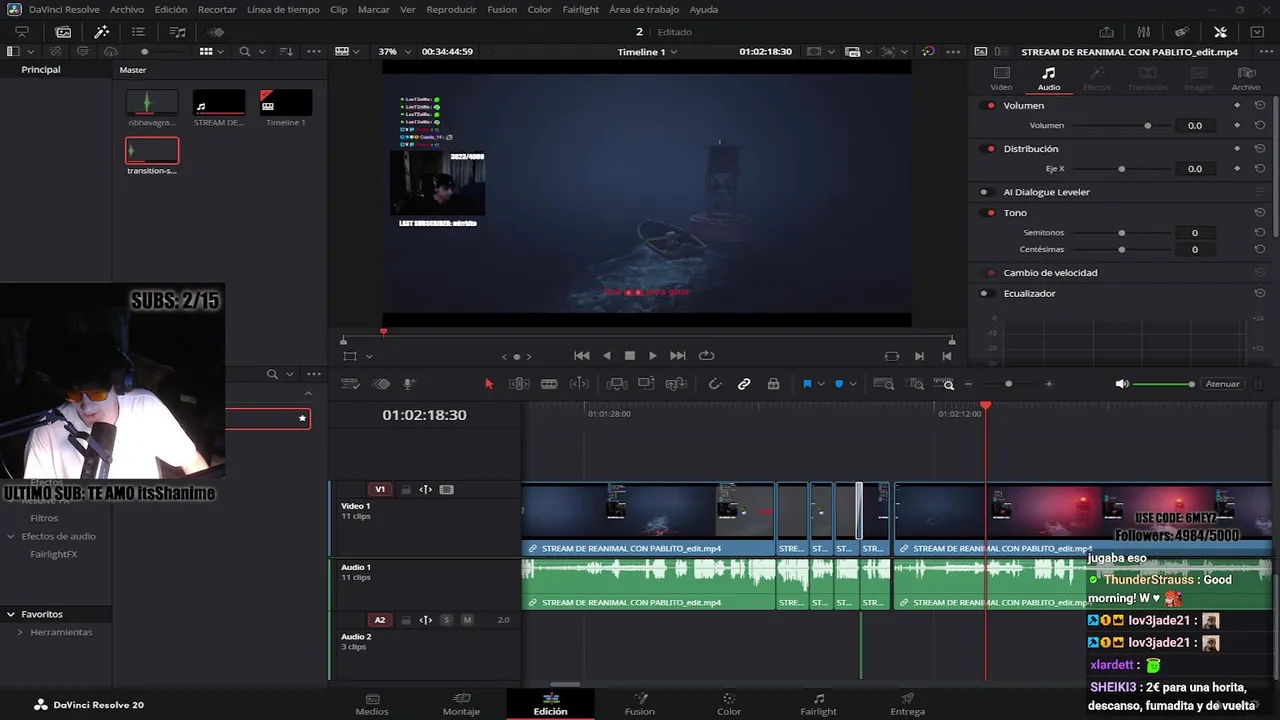The width and height of the screenshot is (1280, 720).
Task: Play the timeline
Action: tap(653, 355)
